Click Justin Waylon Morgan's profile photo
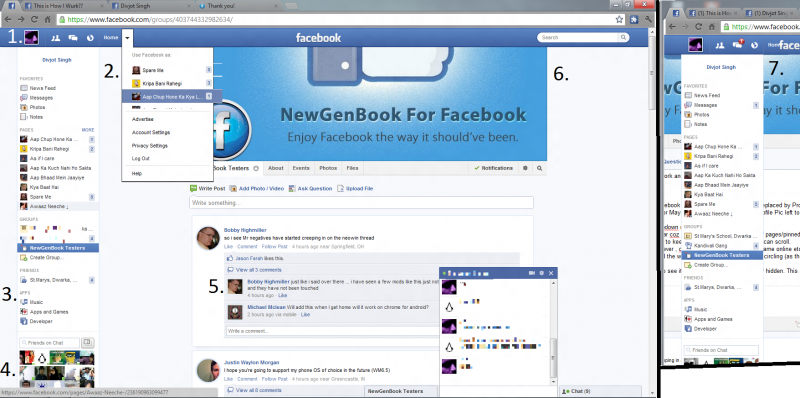The image size is (800, 398). coord(208,370)
